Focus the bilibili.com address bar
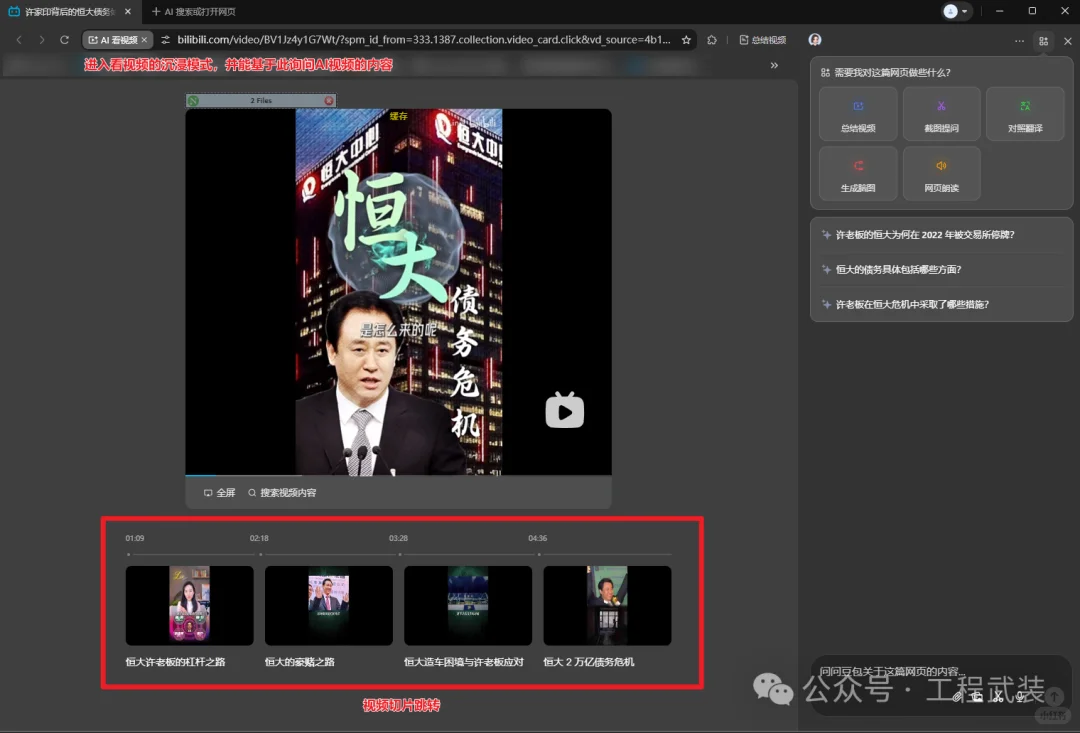 pos(424,40)
